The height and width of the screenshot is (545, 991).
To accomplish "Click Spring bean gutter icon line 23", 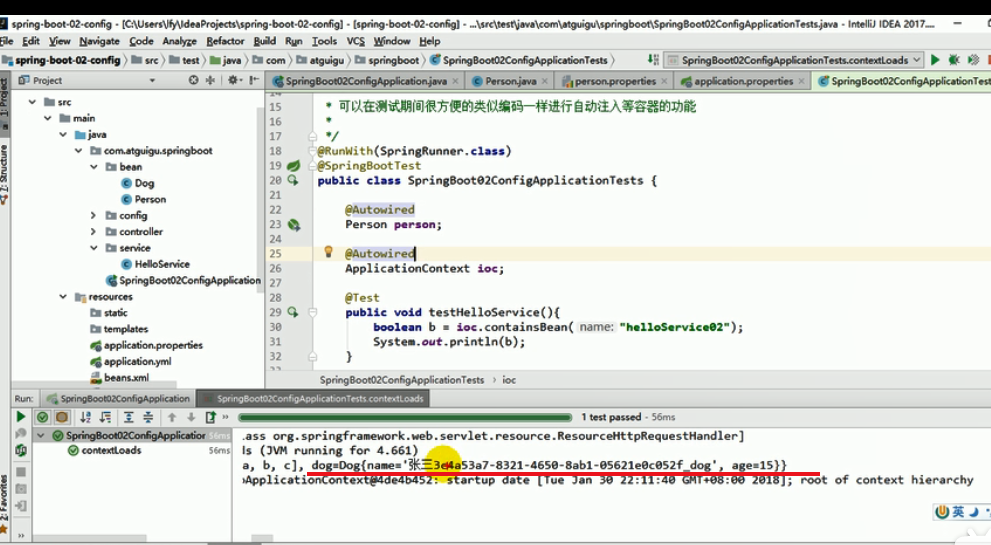I will click(x=293, y=224).
